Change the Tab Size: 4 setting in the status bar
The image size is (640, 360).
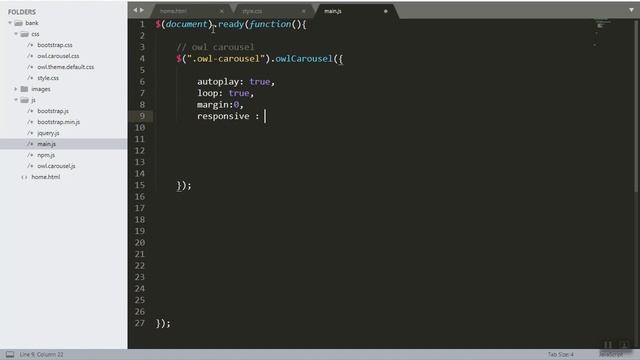coord(560,354)
